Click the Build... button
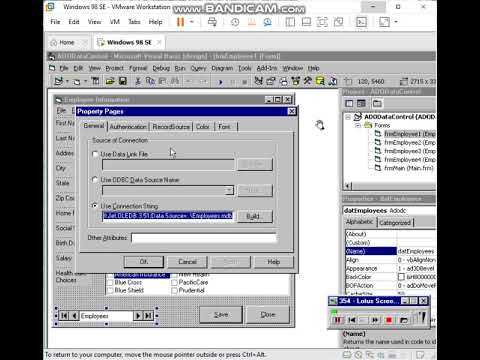 click(x=255, y=216)
